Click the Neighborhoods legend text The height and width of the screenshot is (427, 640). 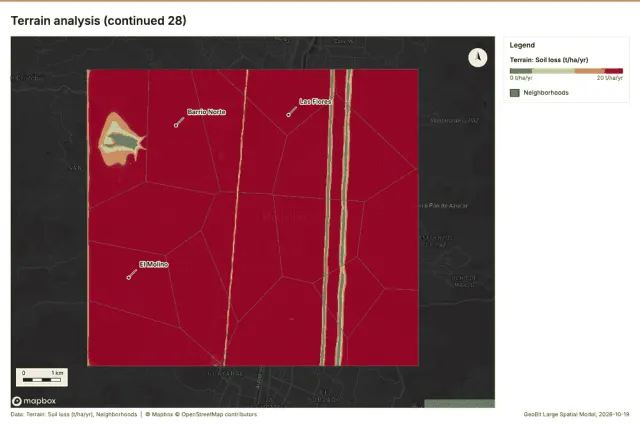pos(546,93)
